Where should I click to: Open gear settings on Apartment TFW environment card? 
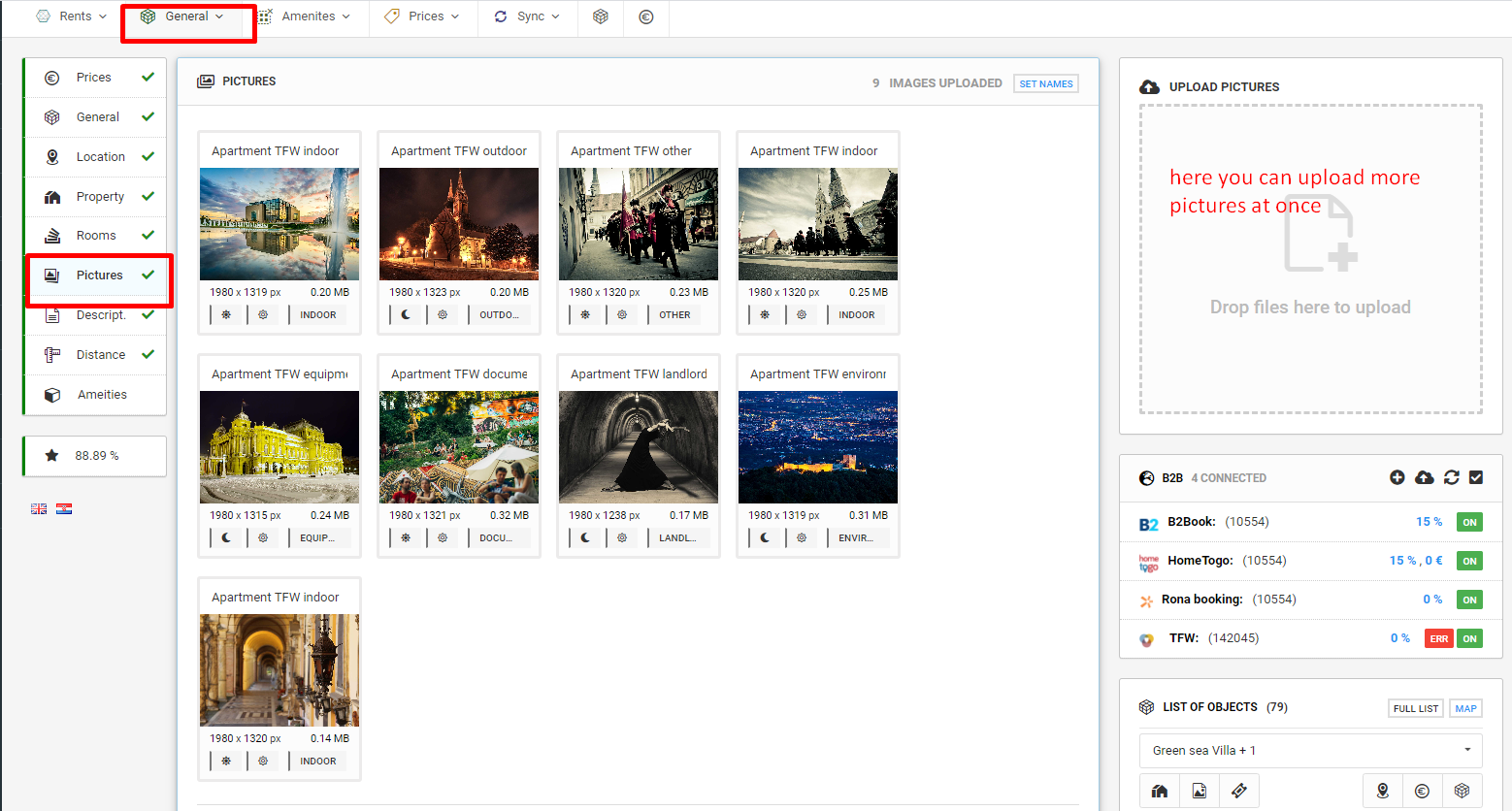click(802, 537)
